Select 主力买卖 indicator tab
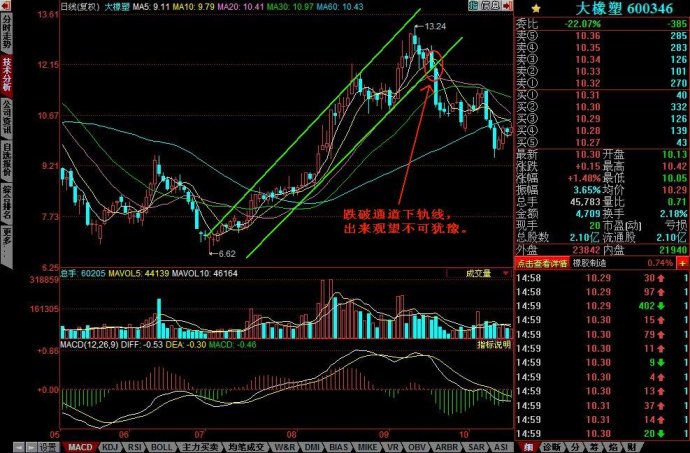This screenshot has height=453, width=690. pyautogui.click(x=199, y=447)
